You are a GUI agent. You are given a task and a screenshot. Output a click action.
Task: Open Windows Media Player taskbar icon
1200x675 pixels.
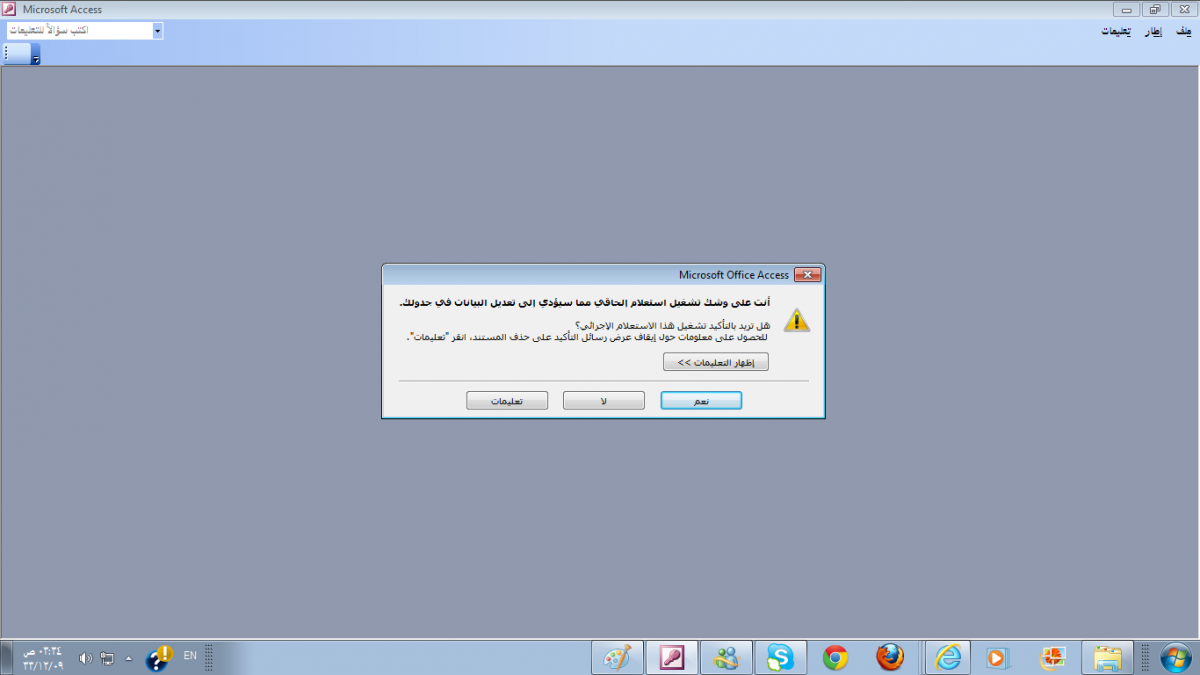996,657
